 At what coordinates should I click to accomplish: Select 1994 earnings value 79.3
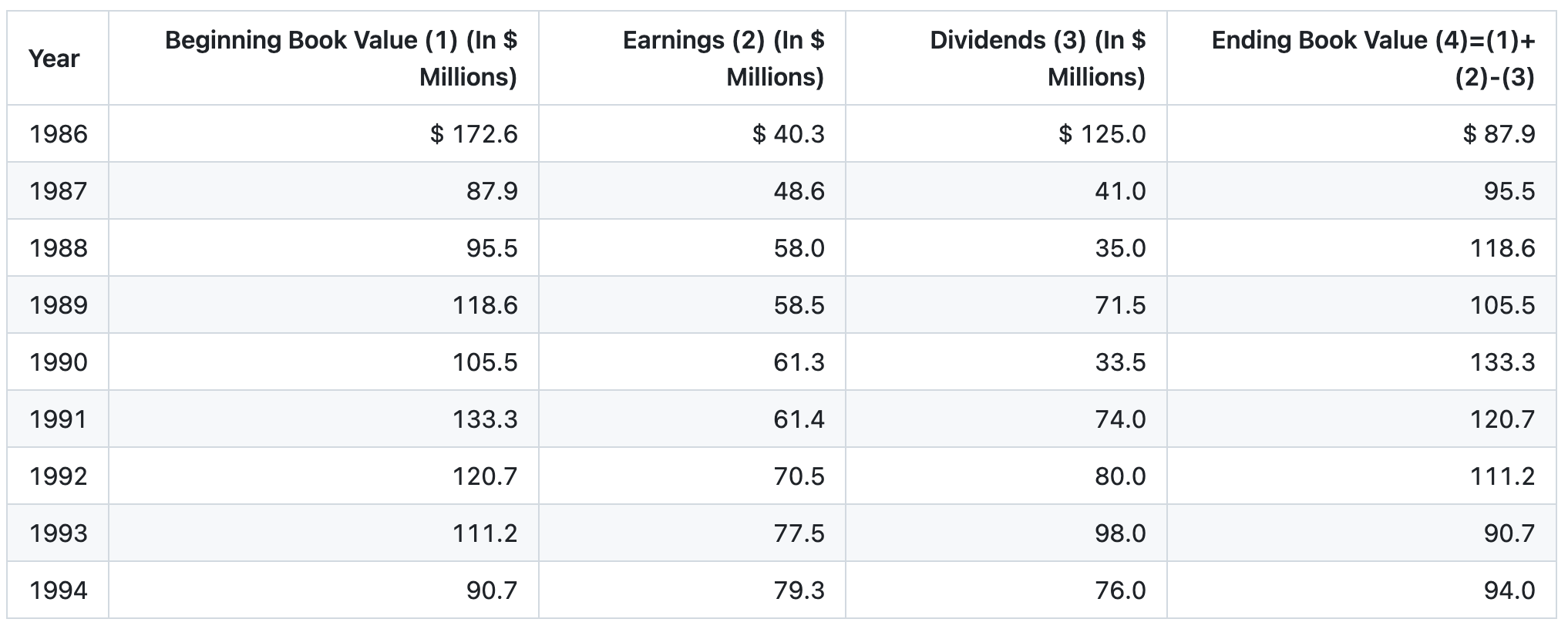coord(799,590)
